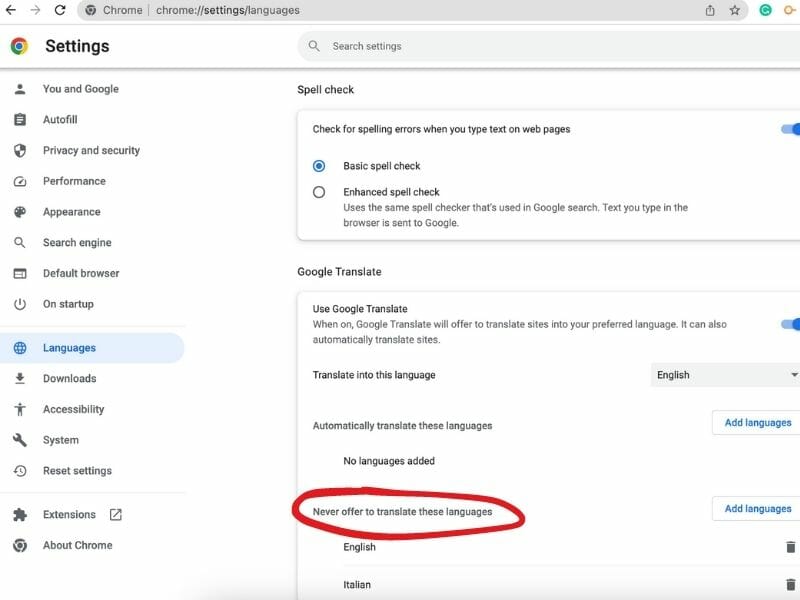800x600 pixels.
Task: Open Translate into this language dropdown
Action: (x=725, y=375)
